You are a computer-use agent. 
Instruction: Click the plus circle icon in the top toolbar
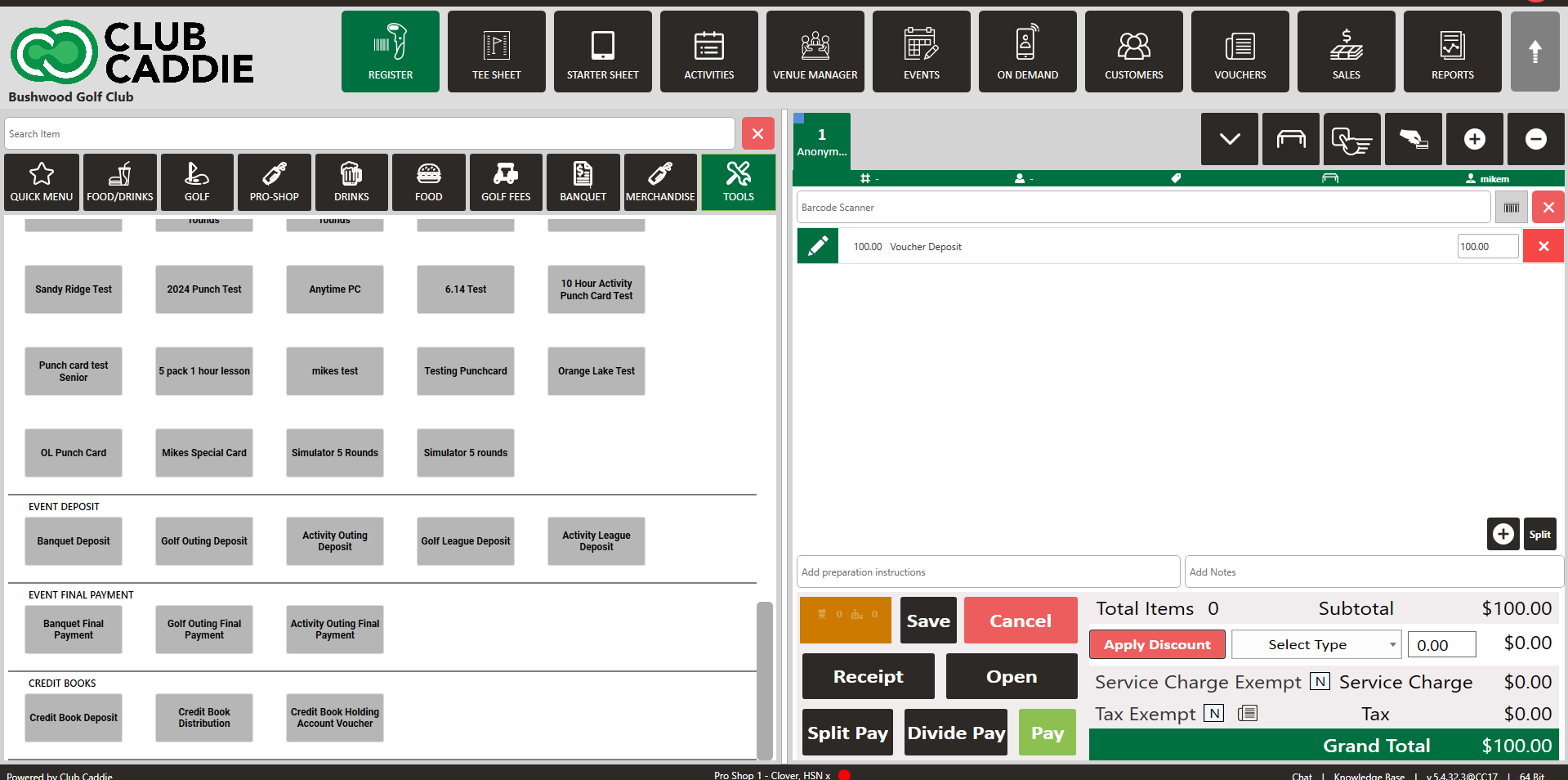point(1474,139)
